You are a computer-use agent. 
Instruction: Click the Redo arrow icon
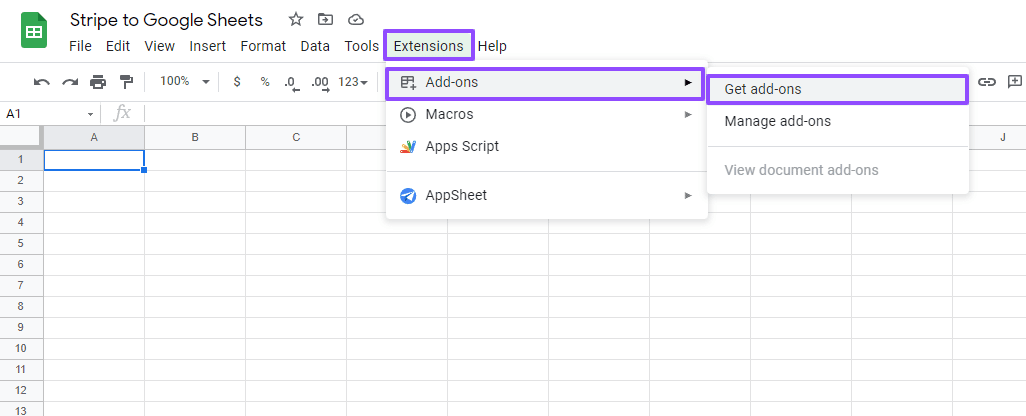[x=70, y=82]
